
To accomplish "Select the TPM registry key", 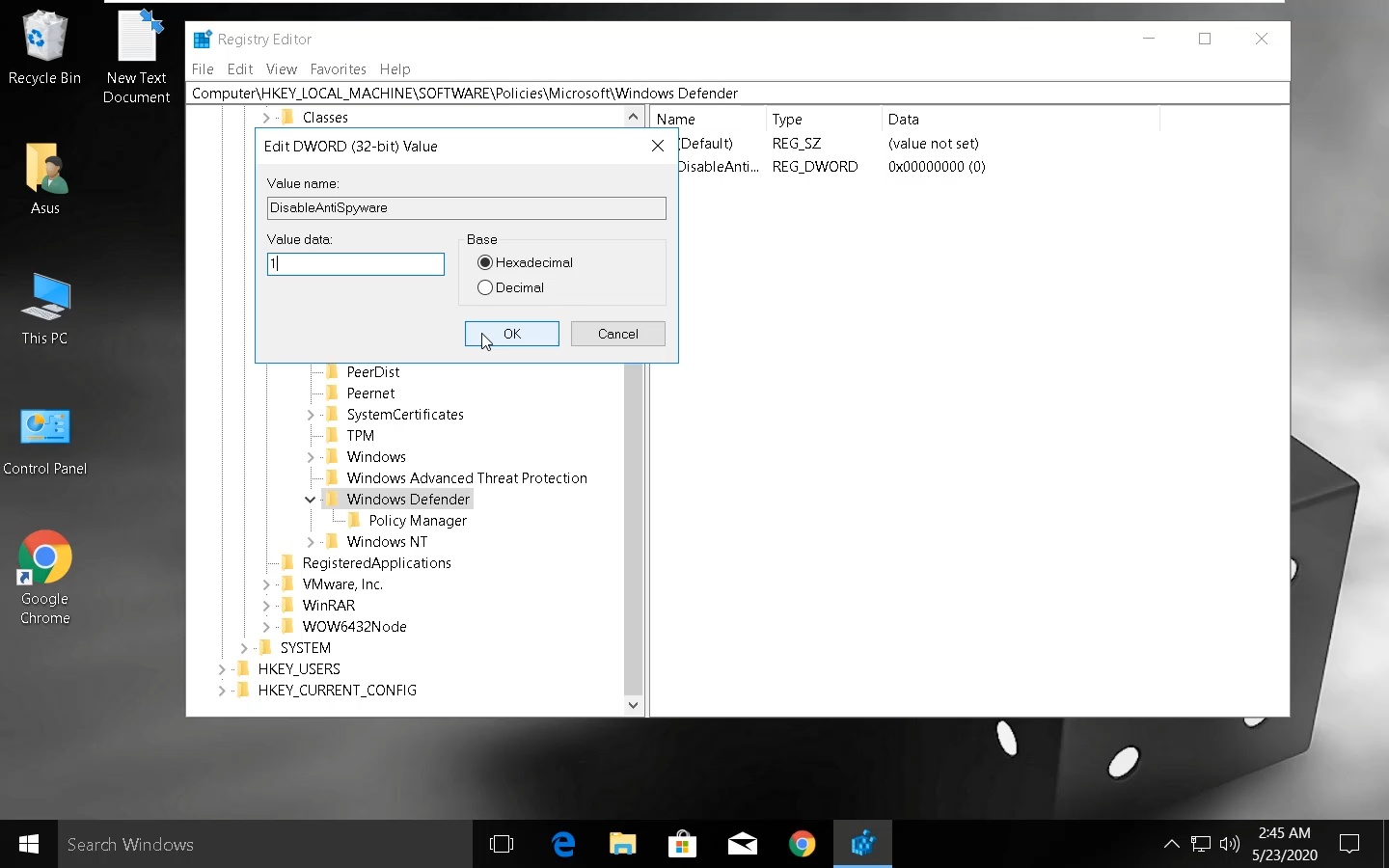I will click(x=361, y=436).
